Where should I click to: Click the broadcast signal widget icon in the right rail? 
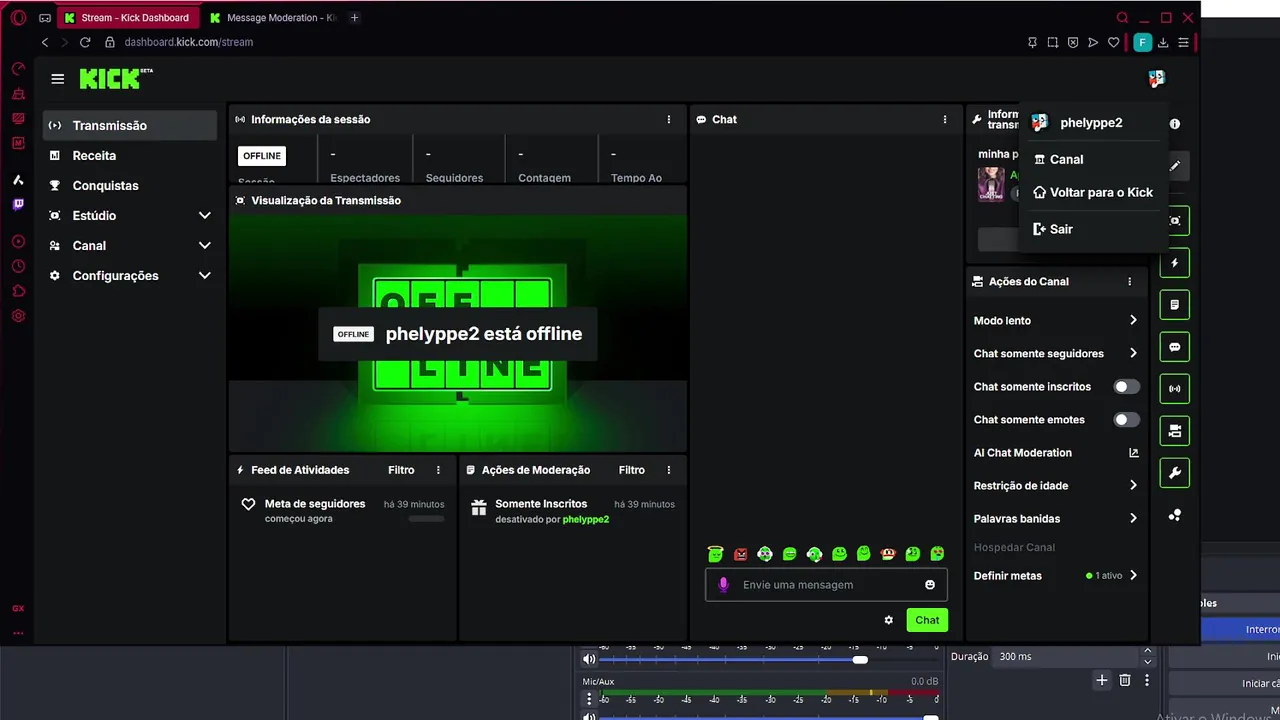pos(1175,389)
